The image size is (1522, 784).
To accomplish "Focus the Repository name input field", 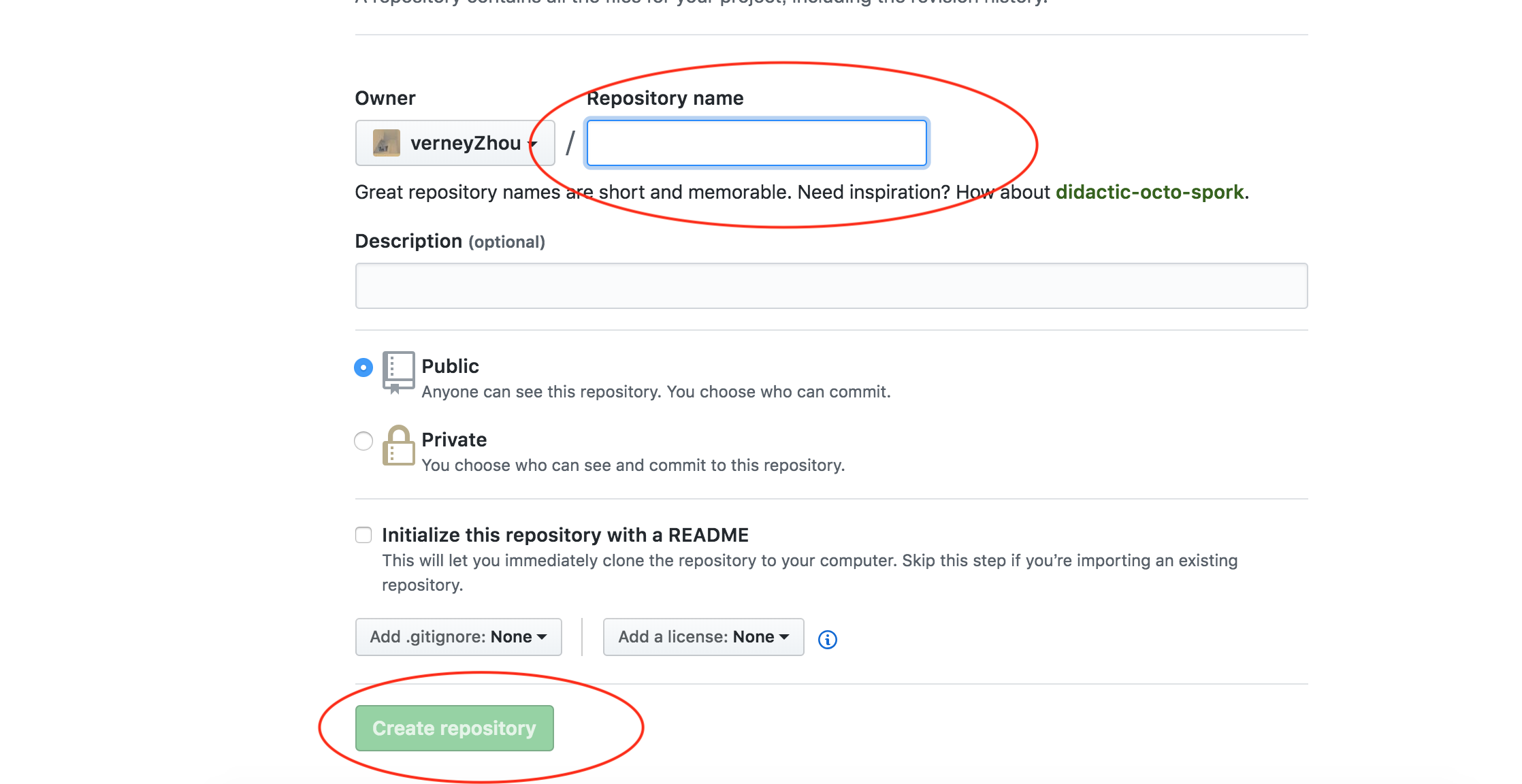I will point(756,143).
